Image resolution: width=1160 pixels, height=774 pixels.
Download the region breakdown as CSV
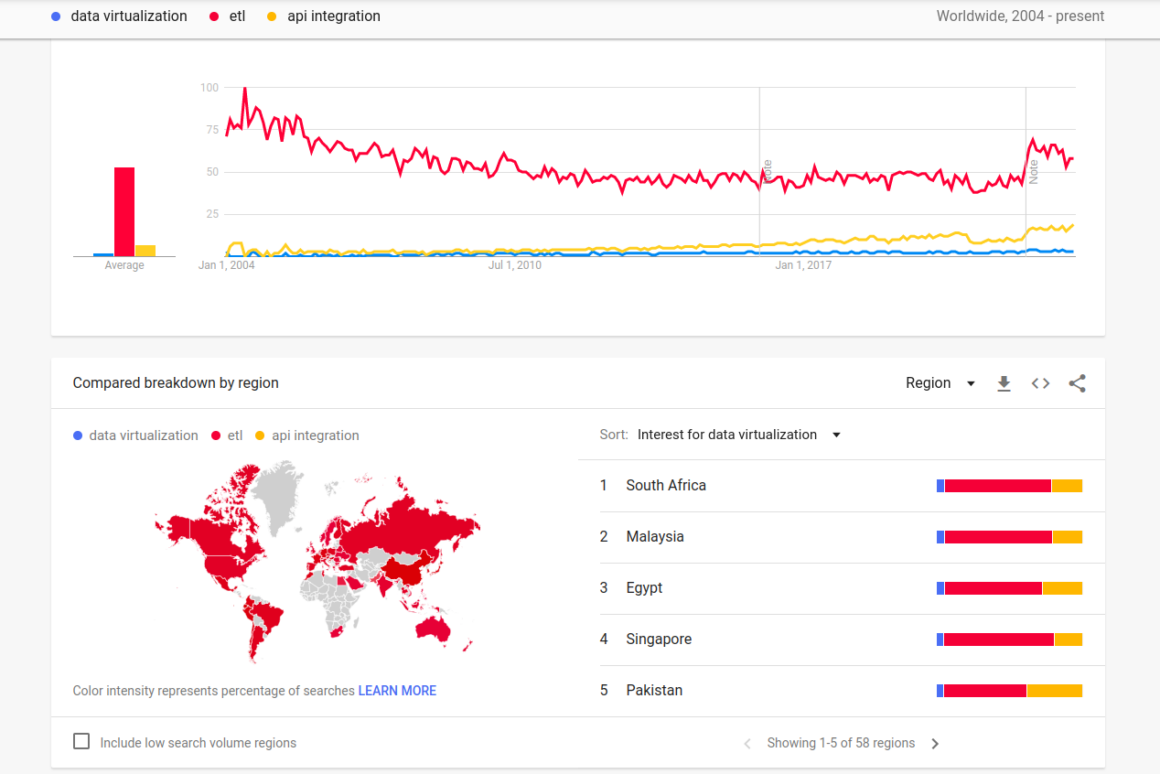pyautogui.click(x=1004, y=384)
